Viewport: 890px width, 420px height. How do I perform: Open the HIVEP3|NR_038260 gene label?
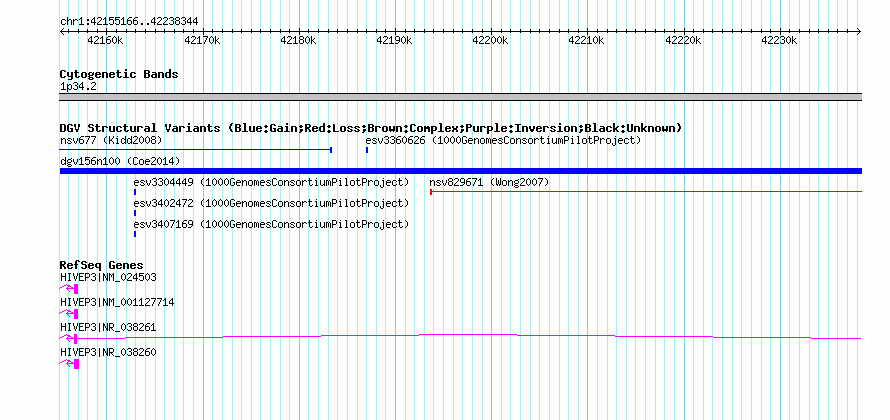[108, 352]
